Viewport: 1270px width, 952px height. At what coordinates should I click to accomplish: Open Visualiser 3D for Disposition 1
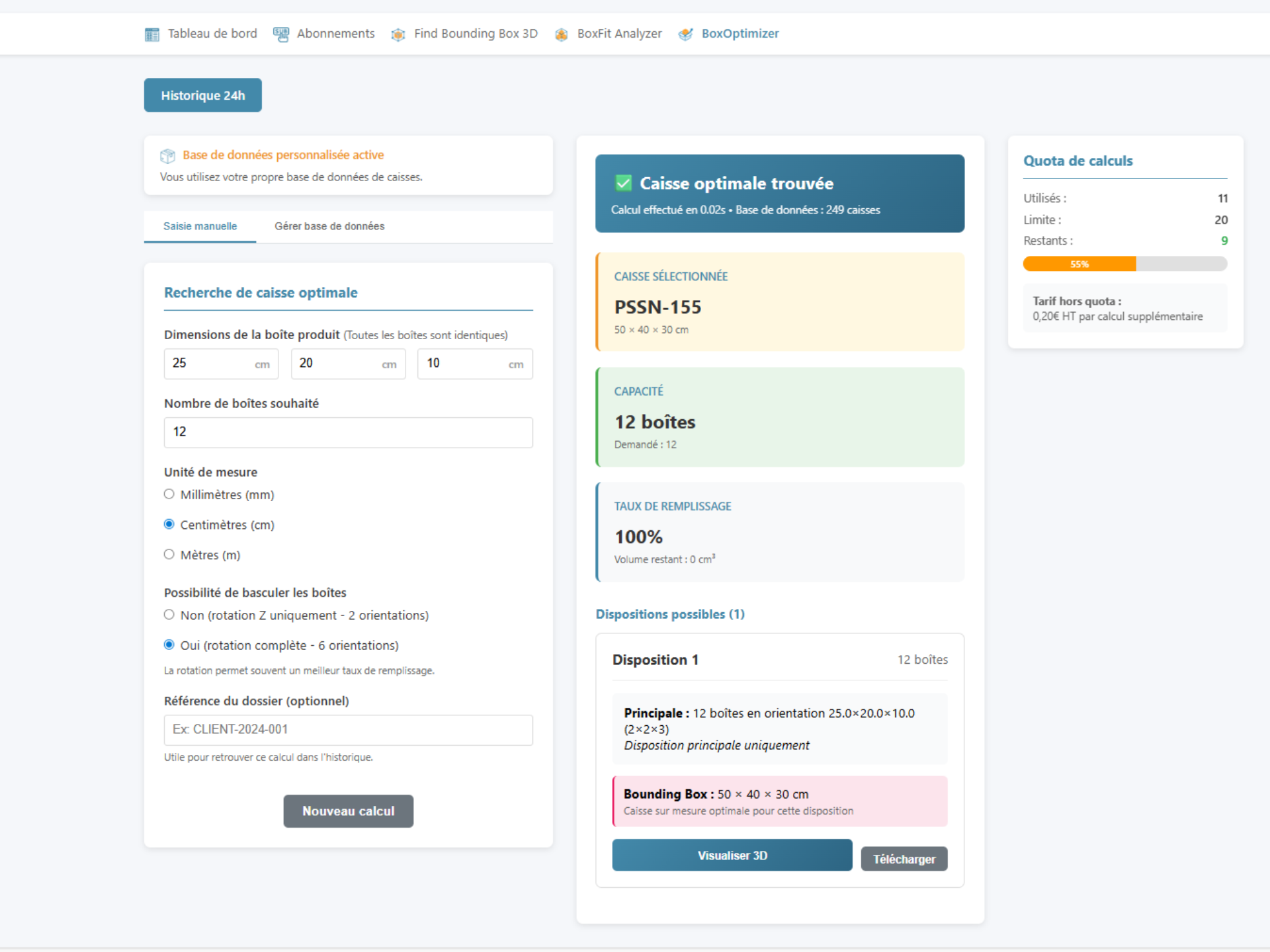pos(732,855)
